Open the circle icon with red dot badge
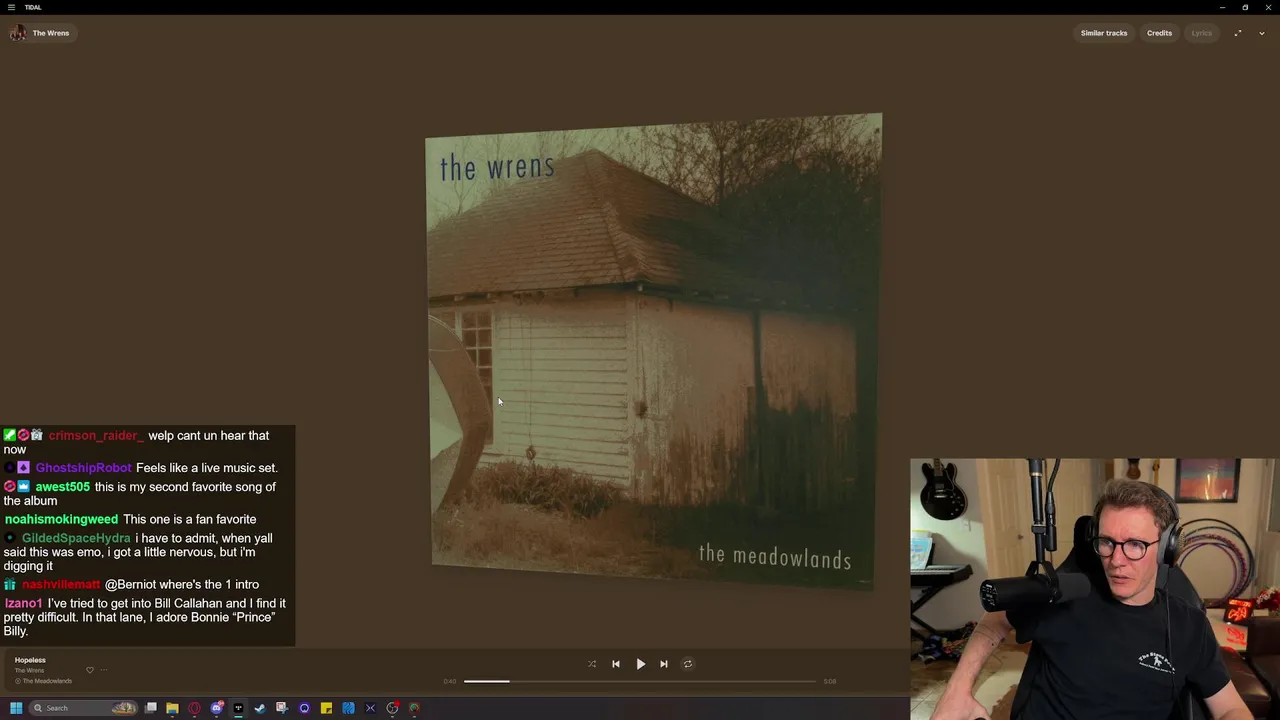The height and width of the screenshot is (720, 1280). (x=393, y=708)
